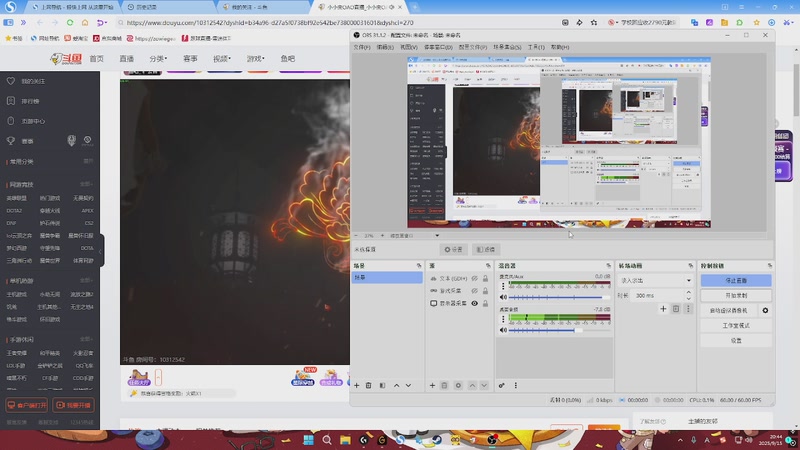Click the browser back arrow
The image size is (800, 450).
pos(40,22)
